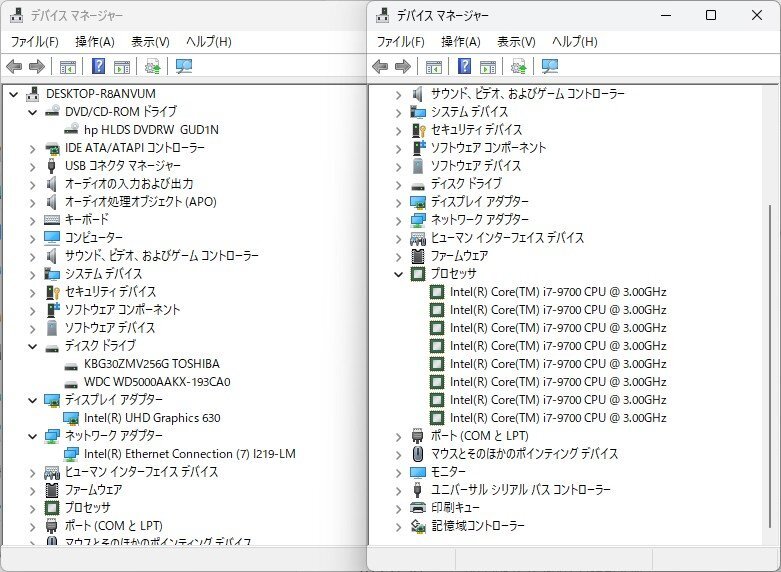The image size is (781, 572).
Task: Select Intel(R) Ethernet Connection (7) I219-LM
Action: pos(189,454)
